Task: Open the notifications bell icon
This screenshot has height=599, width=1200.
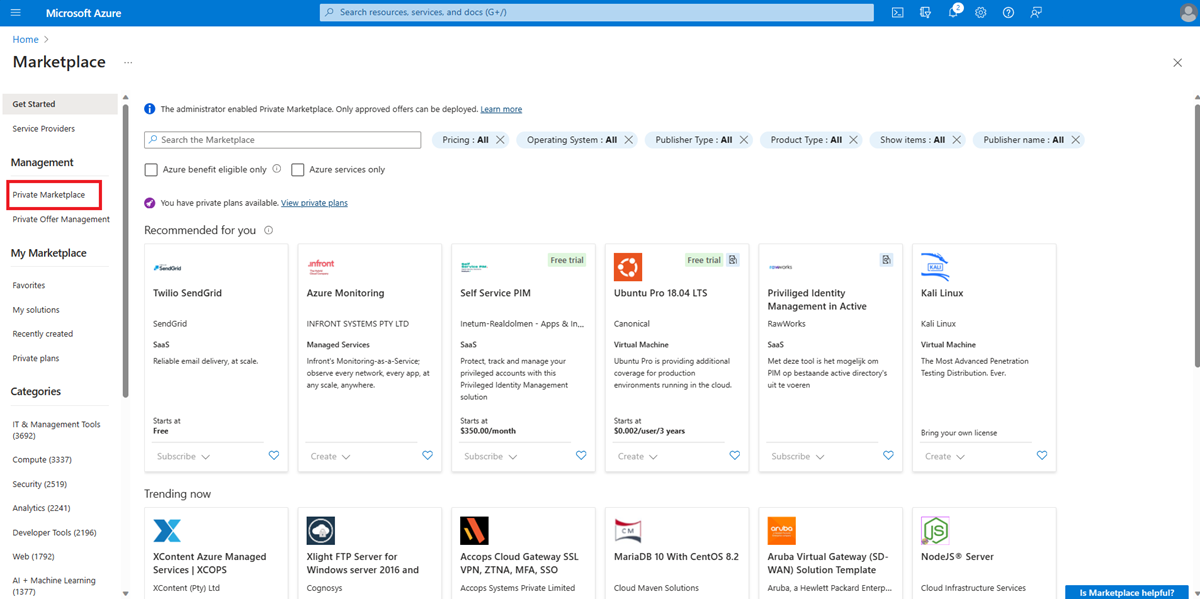Action: (953, 12)
